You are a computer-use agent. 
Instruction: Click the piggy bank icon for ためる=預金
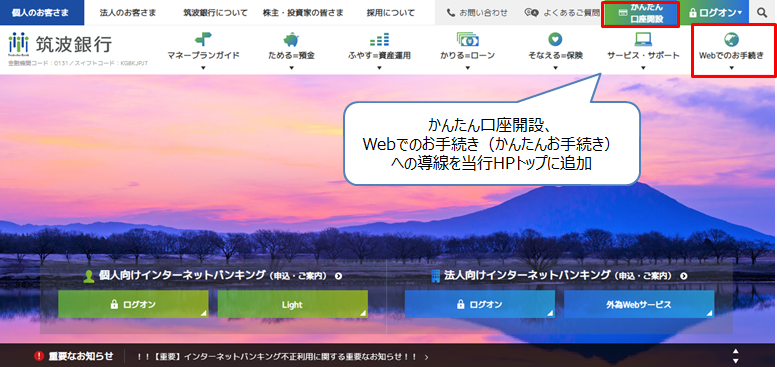[291, 39]
